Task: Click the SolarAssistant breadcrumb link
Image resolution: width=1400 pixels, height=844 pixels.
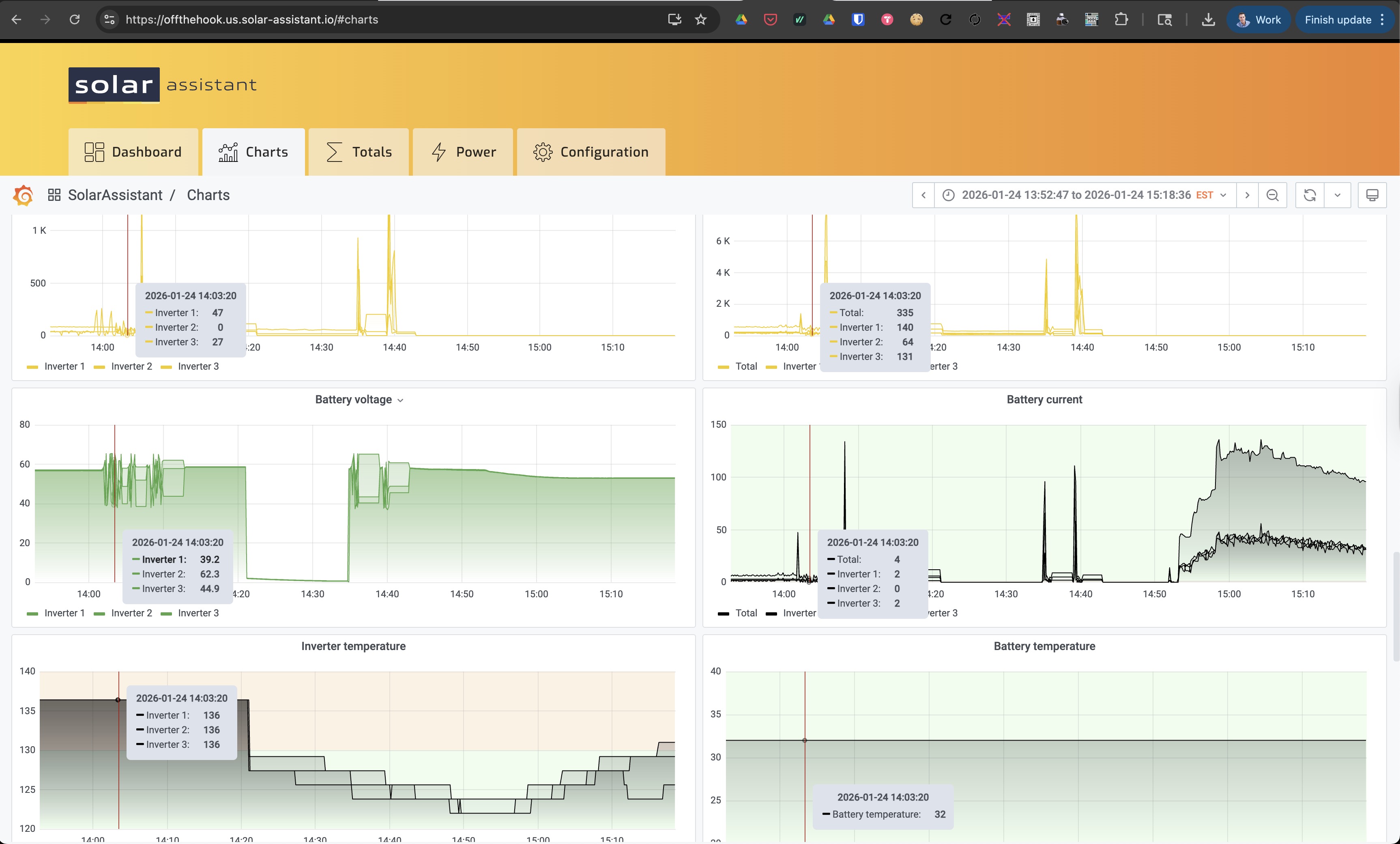Action: click(x=115, y=195)
